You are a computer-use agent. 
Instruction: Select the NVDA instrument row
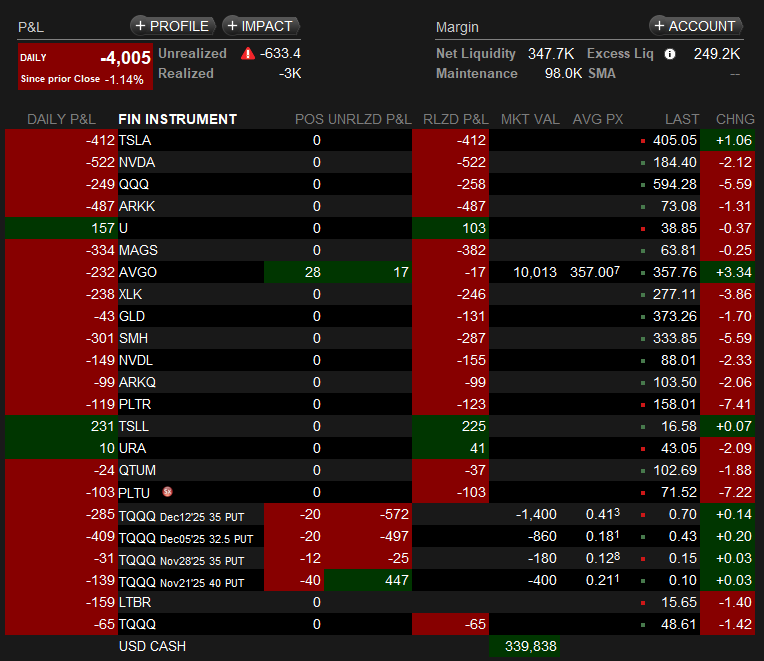tap(380, 162)
